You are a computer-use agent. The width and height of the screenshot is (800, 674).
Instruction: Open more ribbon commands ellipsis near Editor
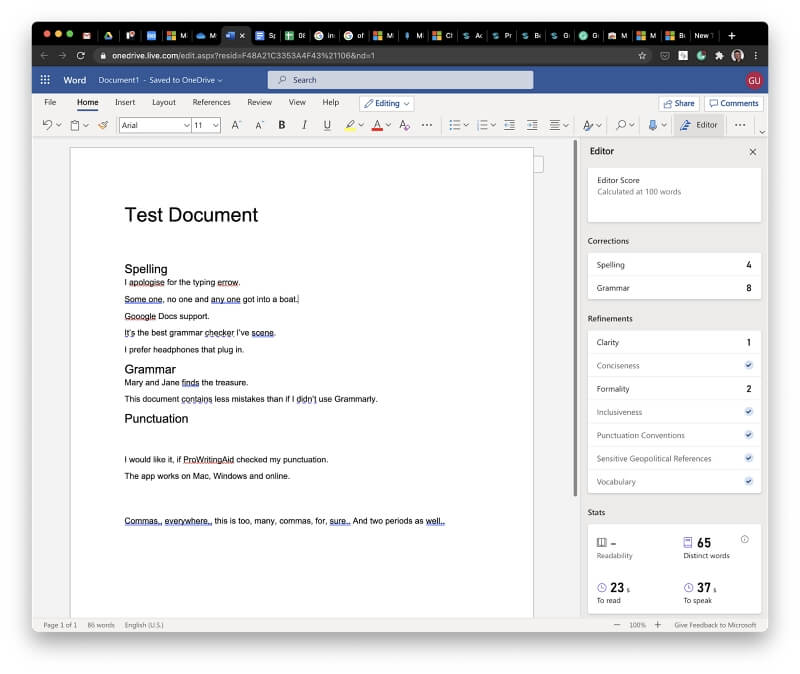pos(740,125)
